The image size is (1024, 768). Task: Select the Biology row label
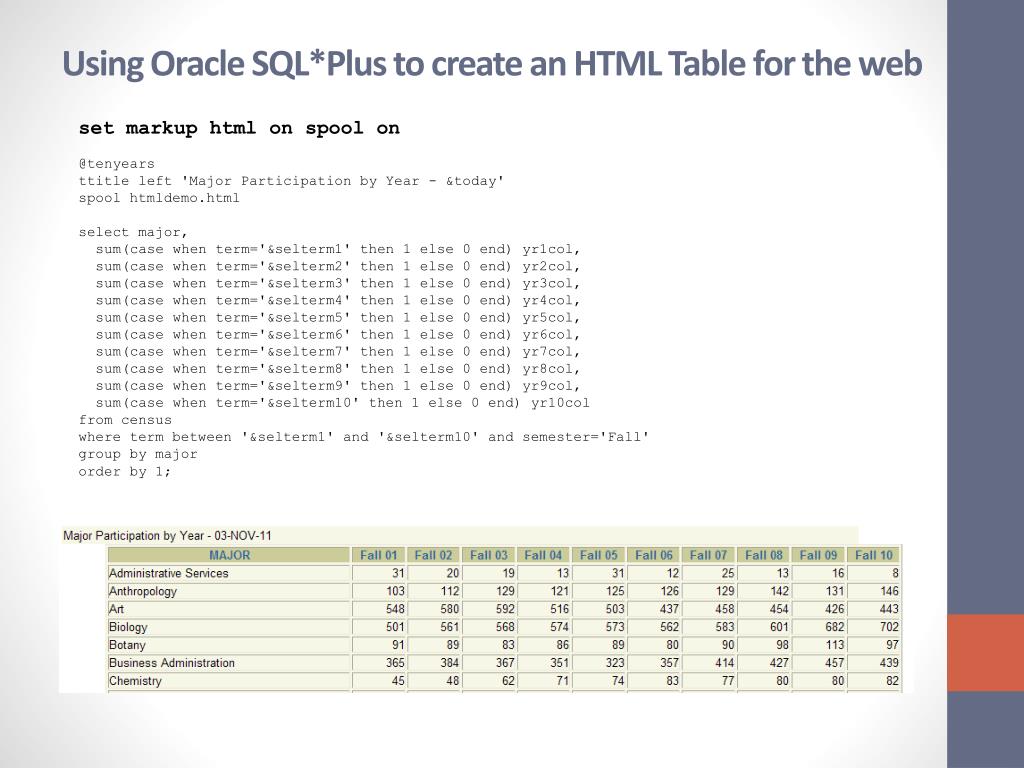pos(128,627)
